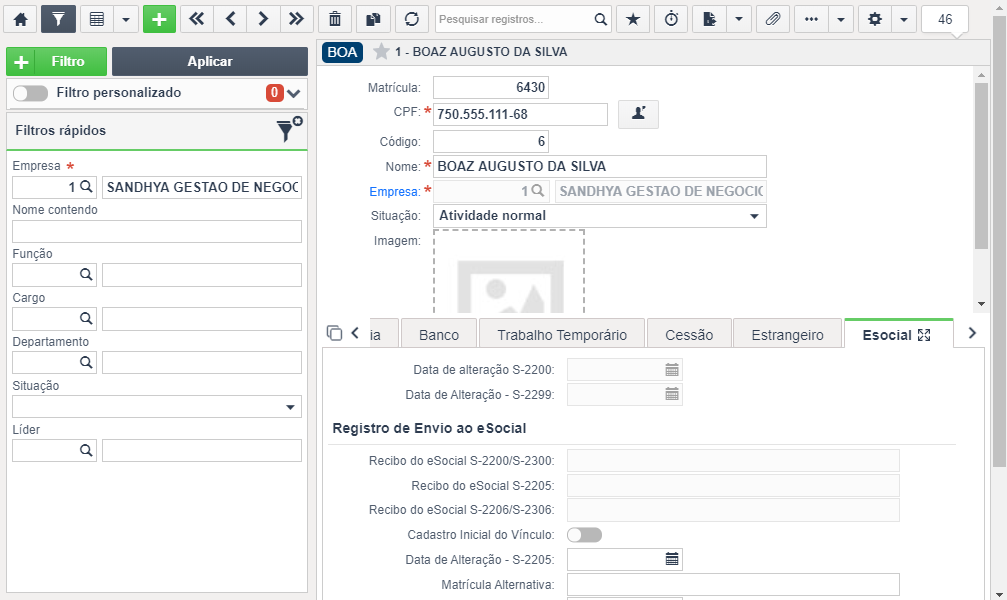
Task: Jump to last record double-right arrow
Action: click(x=296, y=19)
